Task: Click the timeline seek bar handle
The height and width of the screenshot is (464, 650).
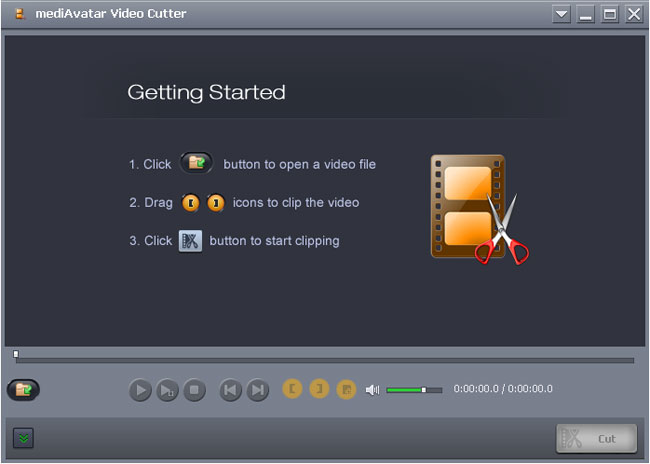Action: click(16, 354)
